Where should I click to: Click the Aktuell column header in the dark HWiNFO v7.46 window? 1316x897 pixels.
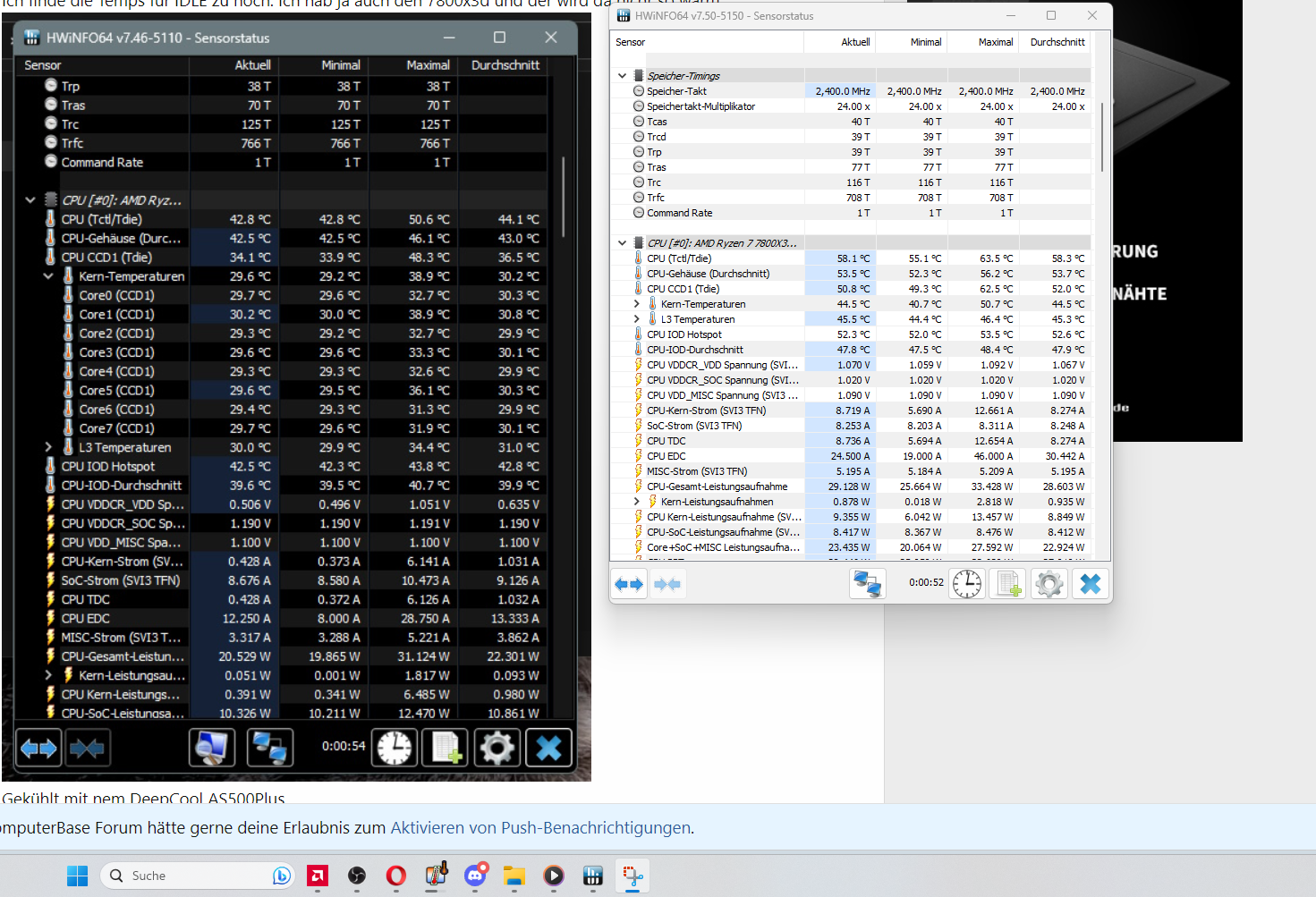point(234,65)
